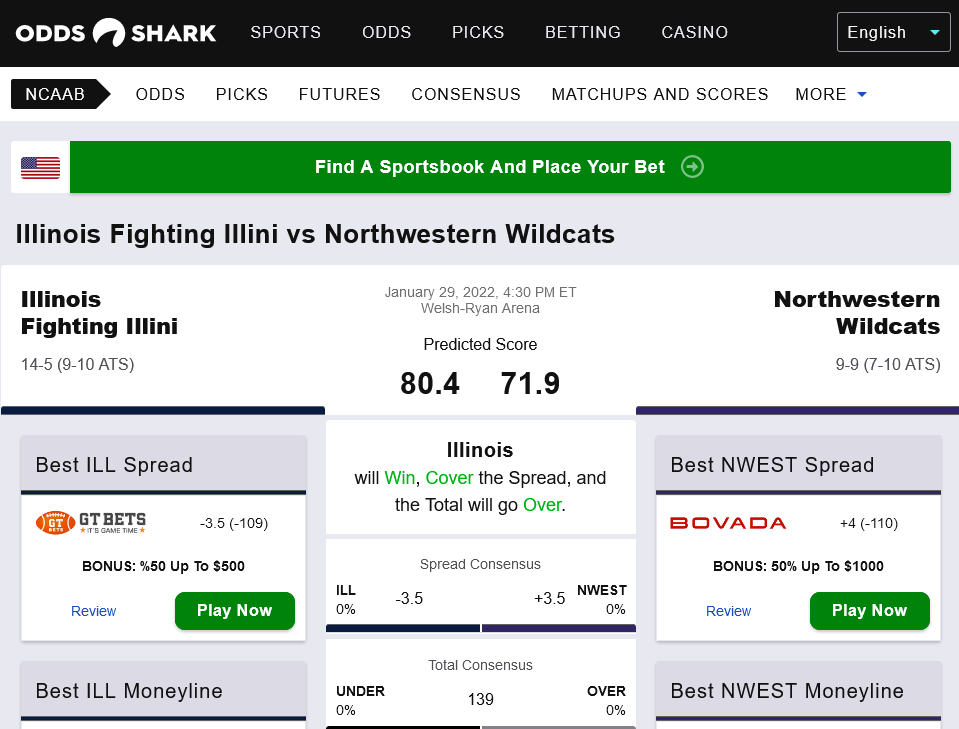
Task: Open the GT Bets Review link
Action: click(x=94, y=611)
